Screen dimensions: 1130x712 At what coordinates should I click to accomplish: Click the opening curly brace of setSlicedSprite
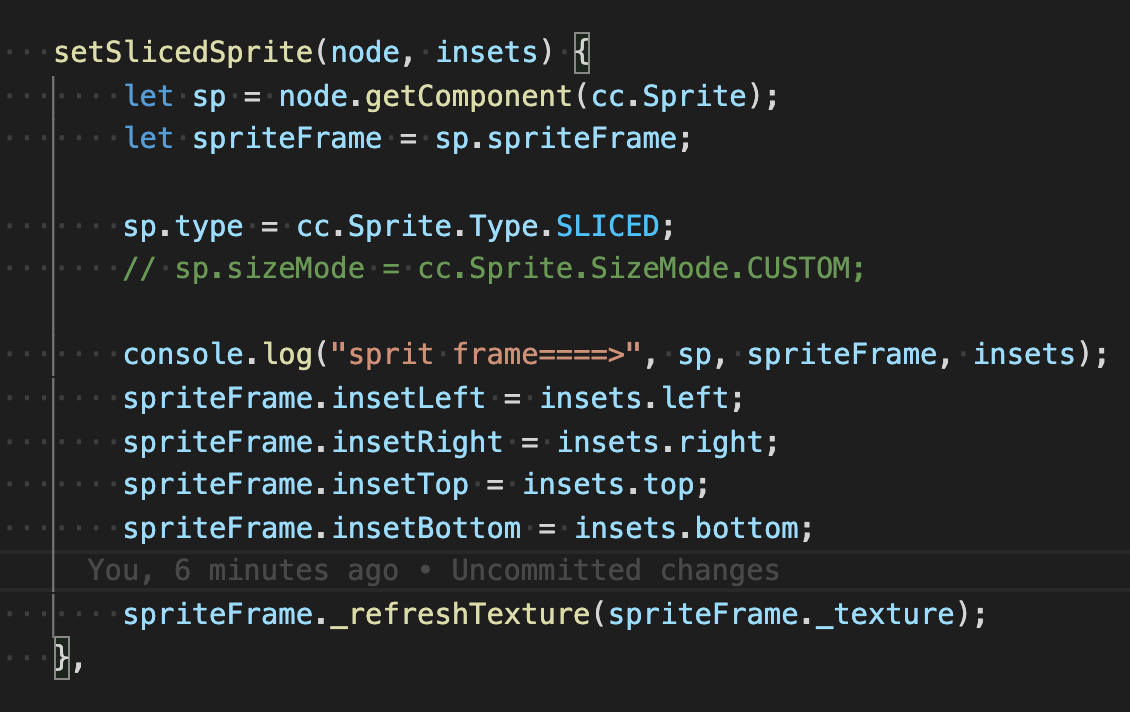[582, 52]
